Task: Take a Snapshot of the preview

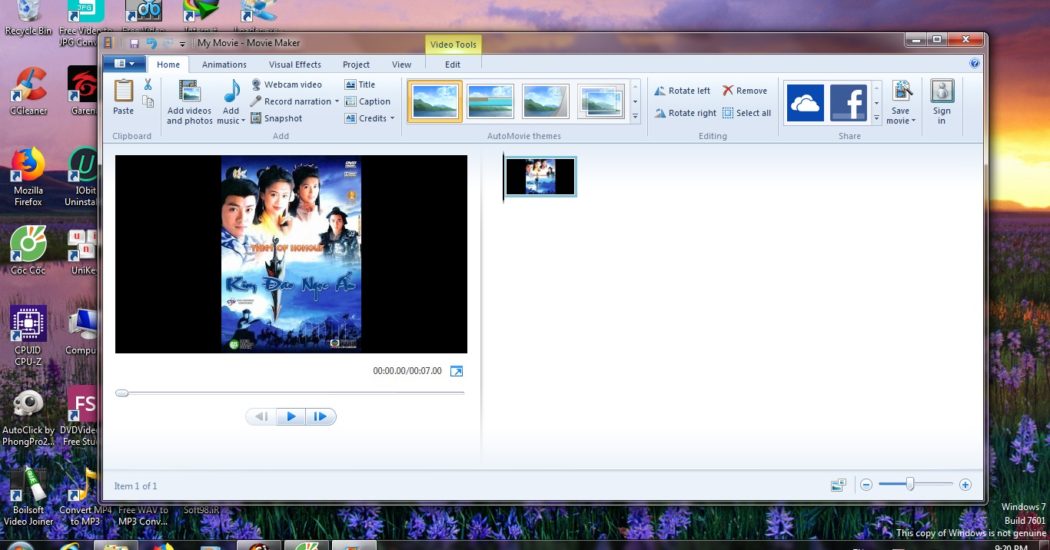Action: click(276, 118)
